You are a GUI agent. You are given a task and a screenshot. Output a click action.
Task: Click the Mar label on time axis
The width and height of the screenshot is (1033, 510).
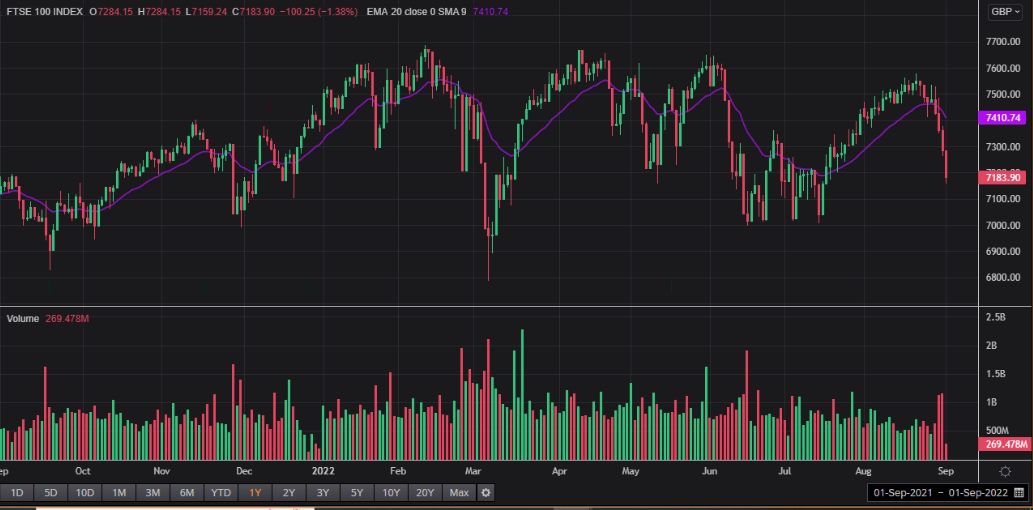coord(473,471)
